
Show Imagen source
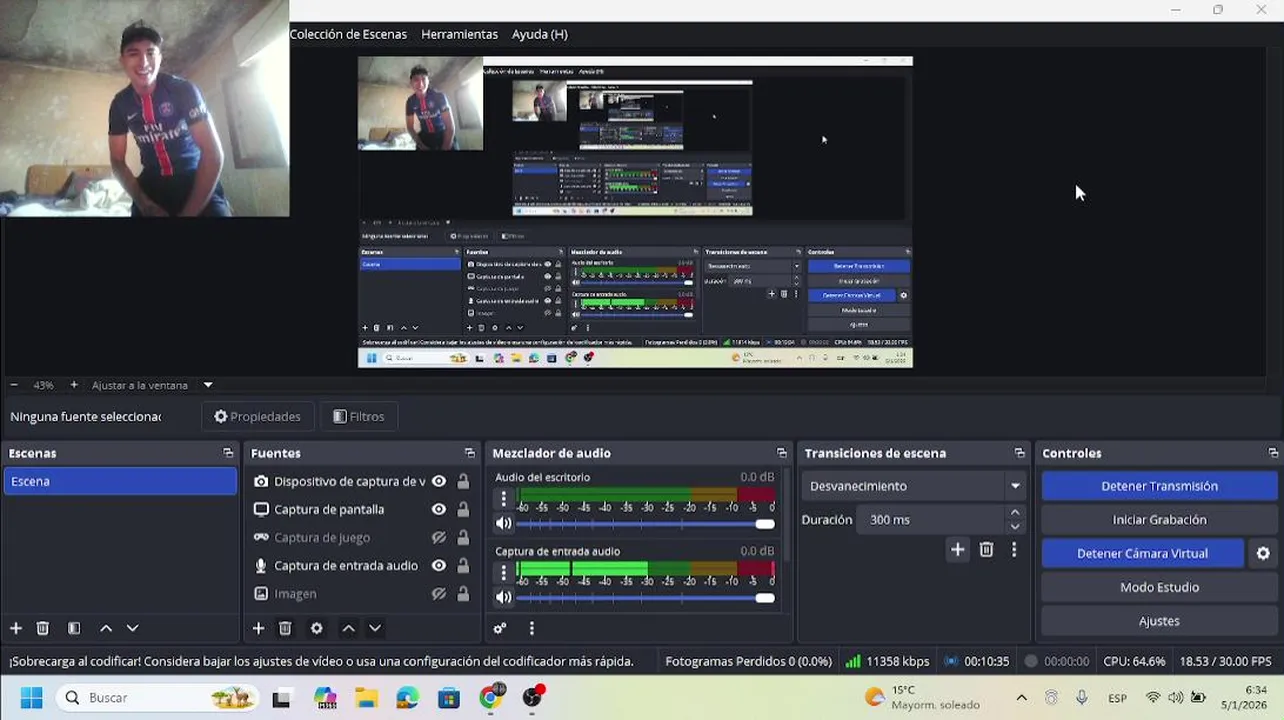click(438, 593)
